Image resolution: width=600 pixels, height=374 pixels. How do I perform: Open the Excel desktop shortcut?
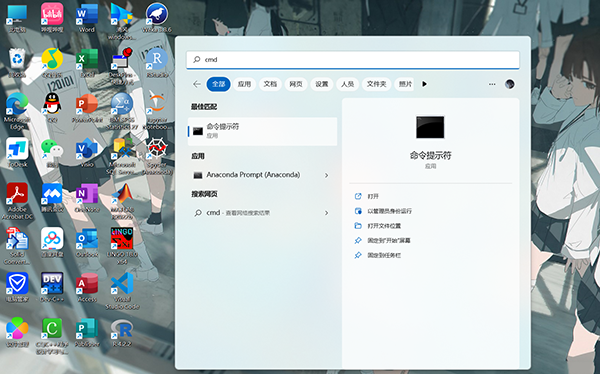click(x=87, y=62)
